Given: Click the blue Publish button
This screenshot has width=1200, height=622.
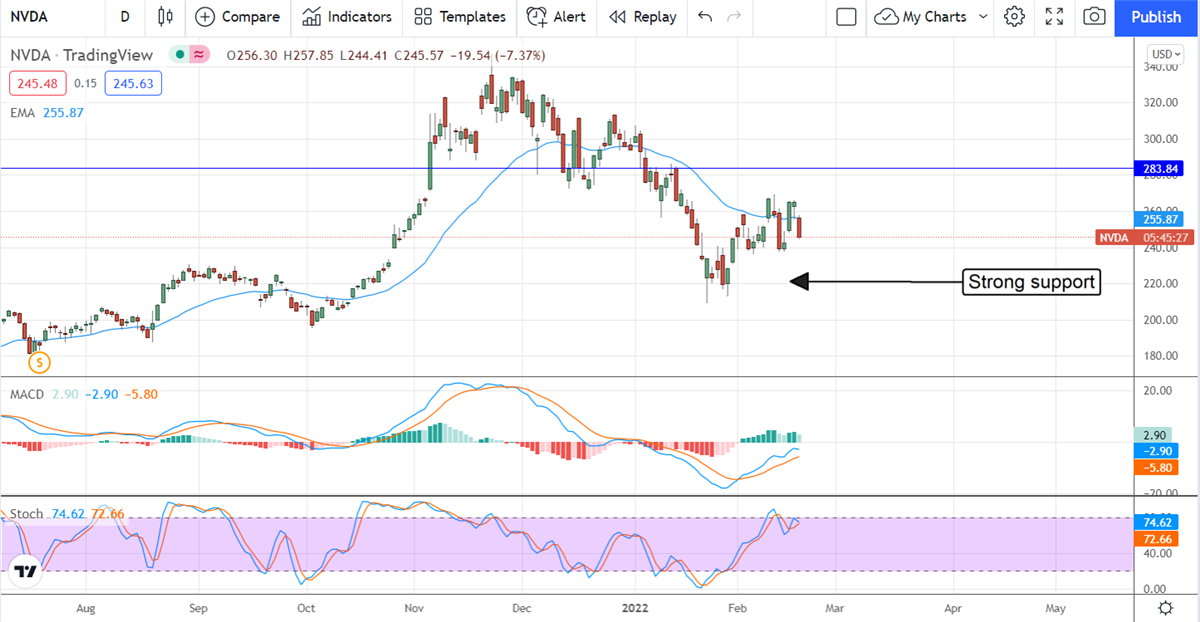Looking at the screenshot, I should click(1156, 17).
